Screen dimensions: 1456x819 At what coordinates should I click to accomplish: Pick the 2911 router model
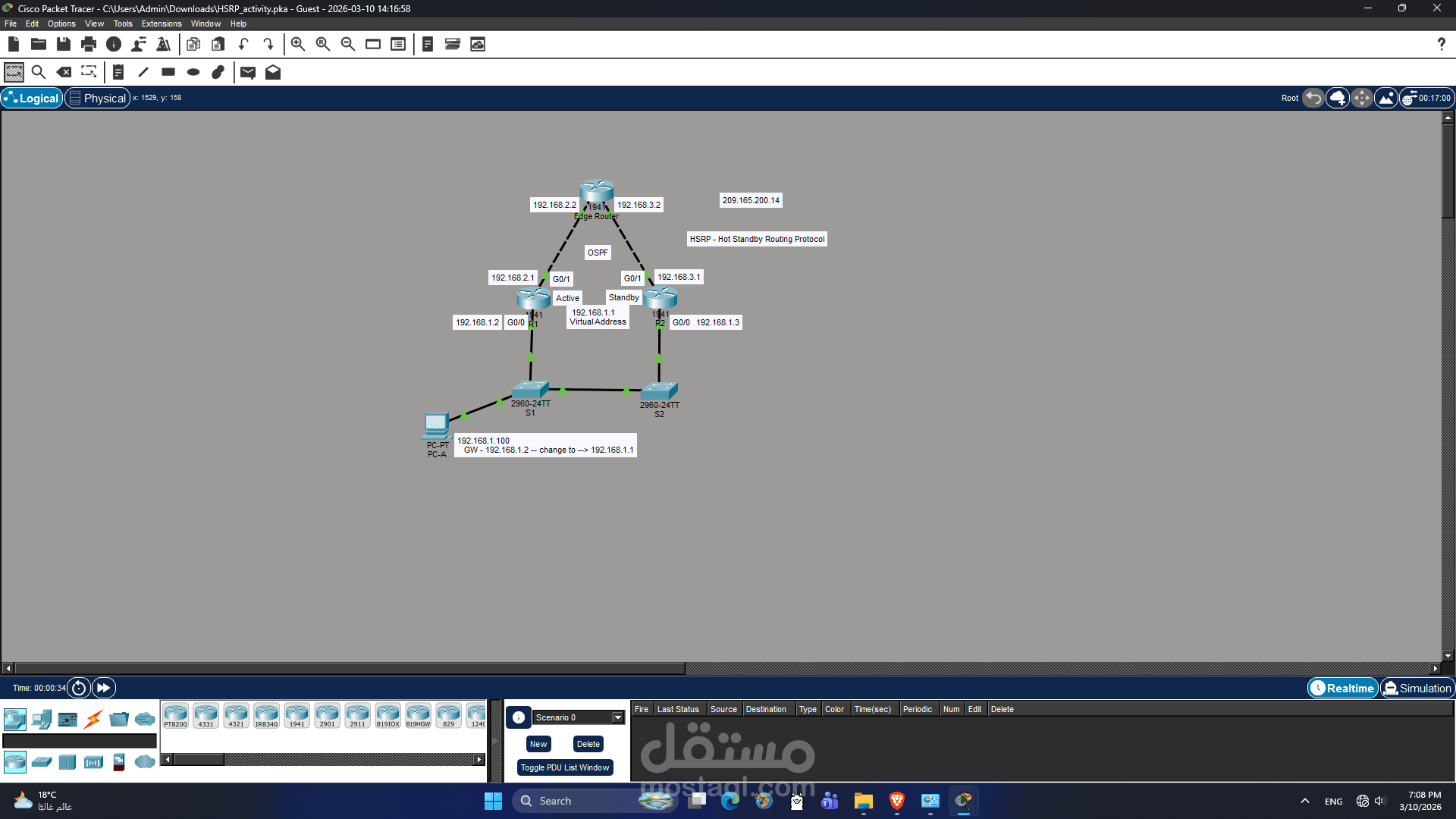[x=357, y=716]
